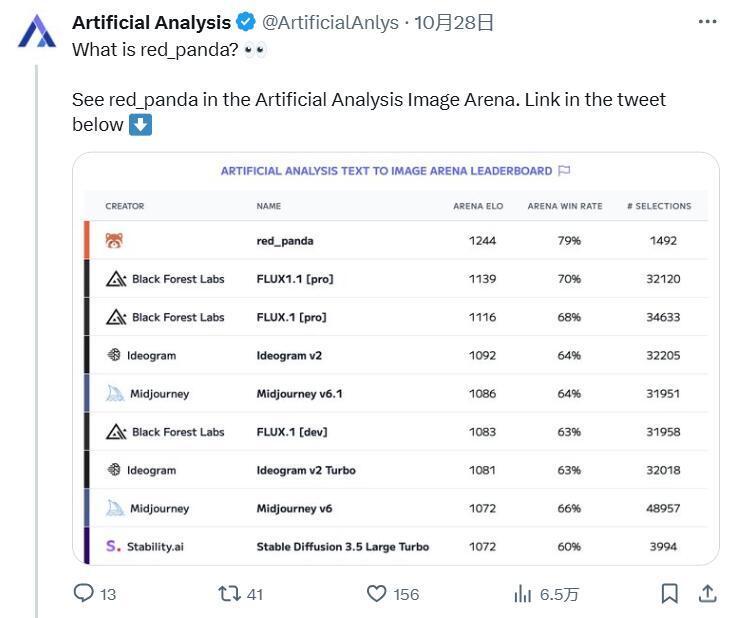736x618 pixels.
Task: Open the Artificial Analysis account name link
Action: coord(151,23)
